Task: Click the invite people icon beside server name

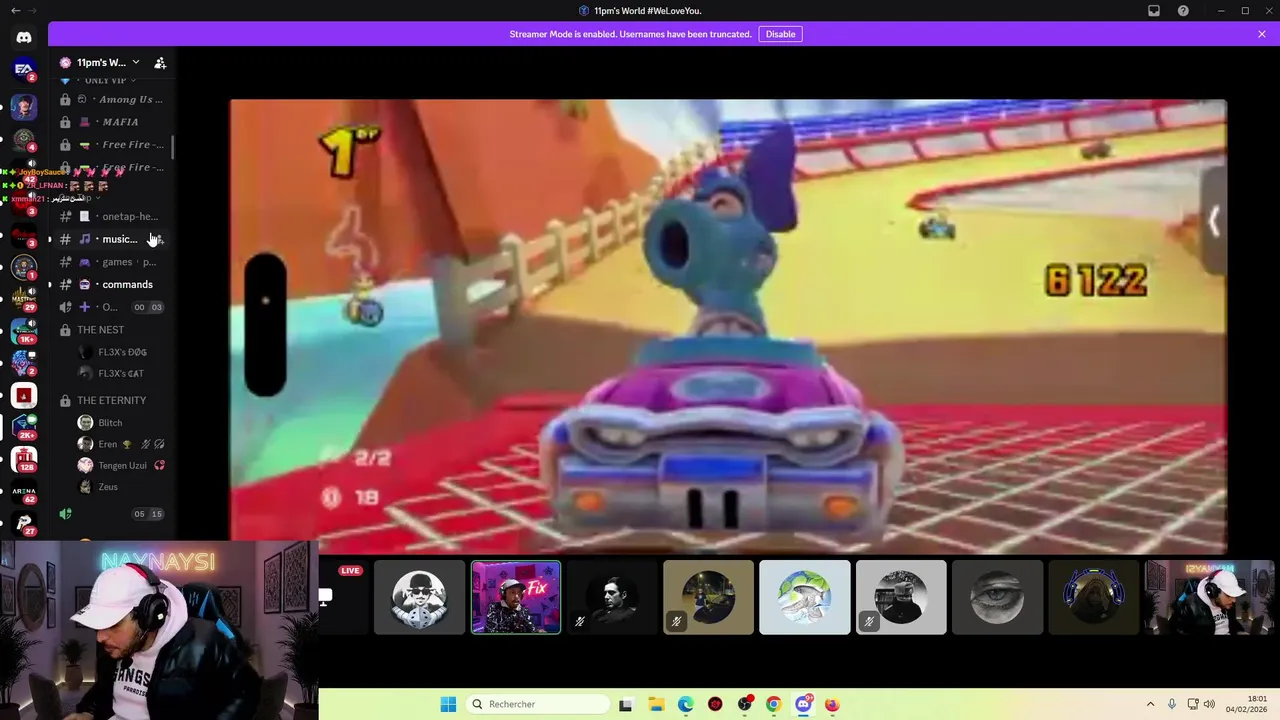Action: pos(160,62)
